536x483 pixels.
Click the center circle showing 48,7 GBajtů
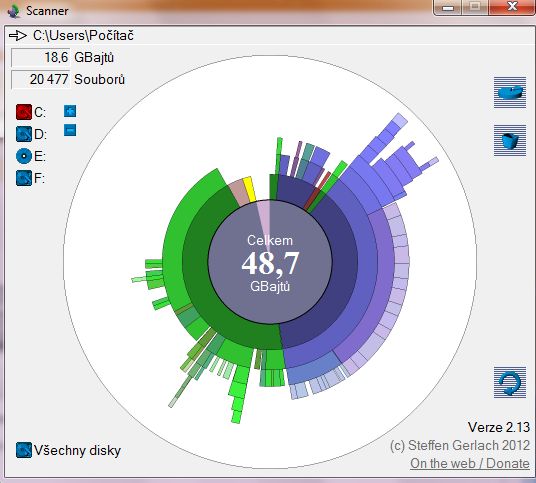(270, 262)
